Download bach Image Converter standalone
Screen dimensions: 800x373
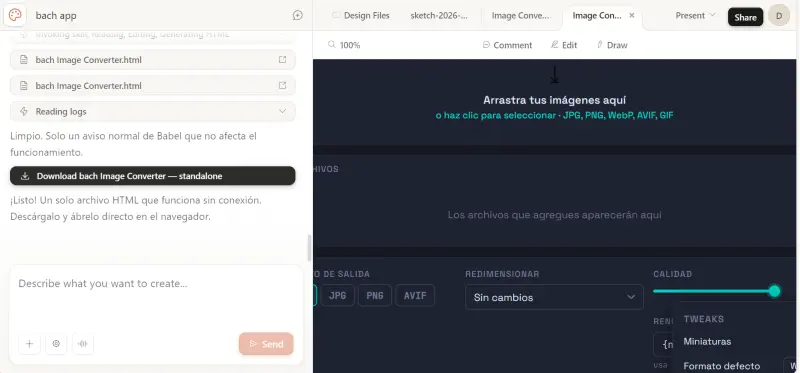point(153,176)
